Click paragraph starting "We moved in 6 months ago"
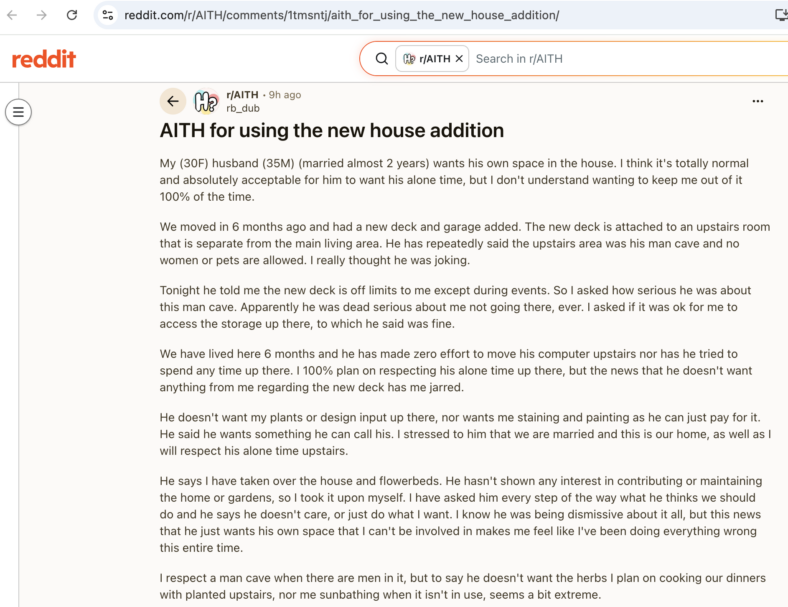Viewport: 788px width, 607px height. [465, 243]
